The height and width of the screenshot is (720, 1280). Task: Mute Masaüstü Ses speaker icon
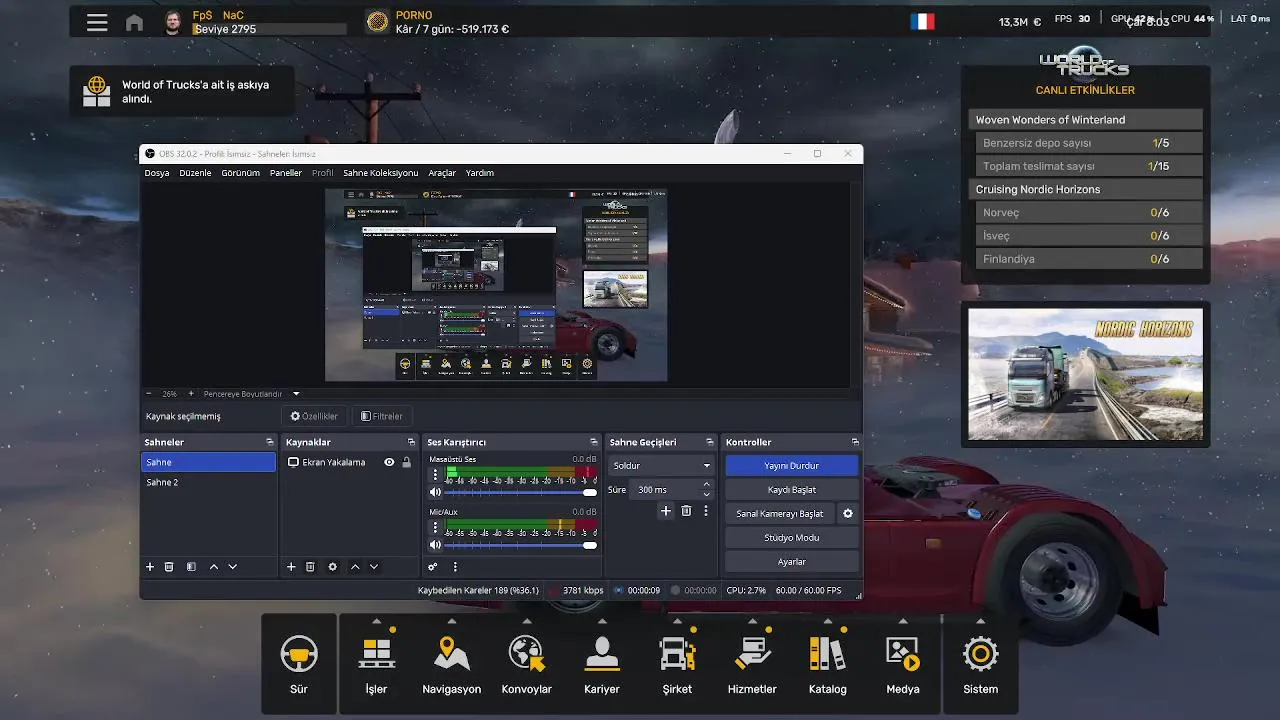435,492
